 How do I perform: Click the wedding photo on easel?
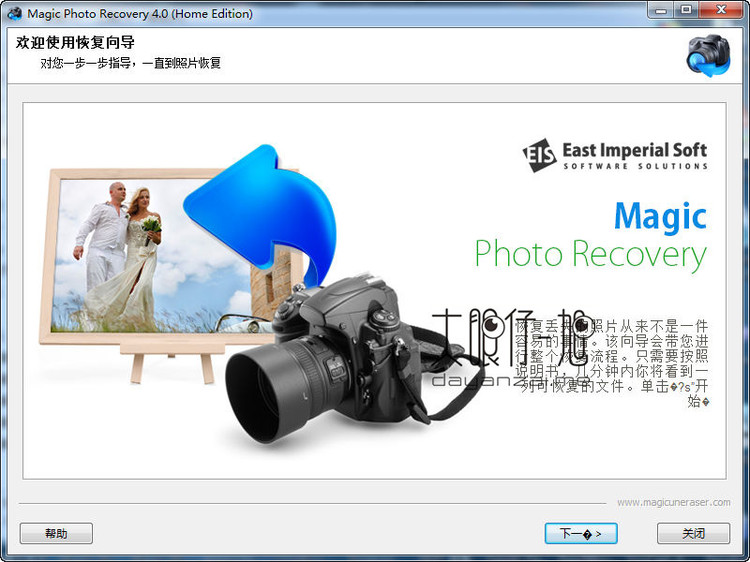click(x=153, y=256)
